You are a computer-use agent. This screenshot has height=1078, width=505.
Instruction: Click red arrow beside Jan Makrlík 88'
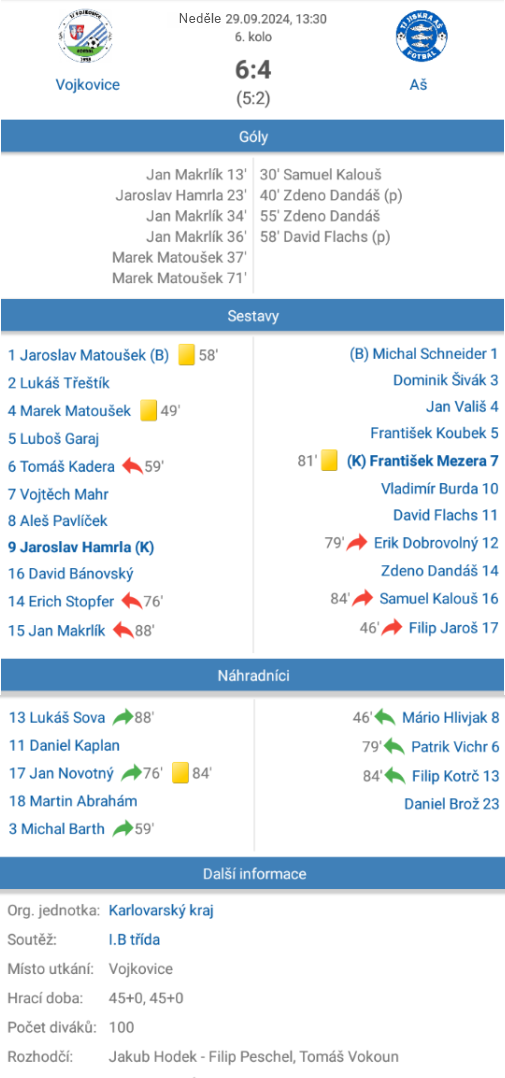pos(123,630)
